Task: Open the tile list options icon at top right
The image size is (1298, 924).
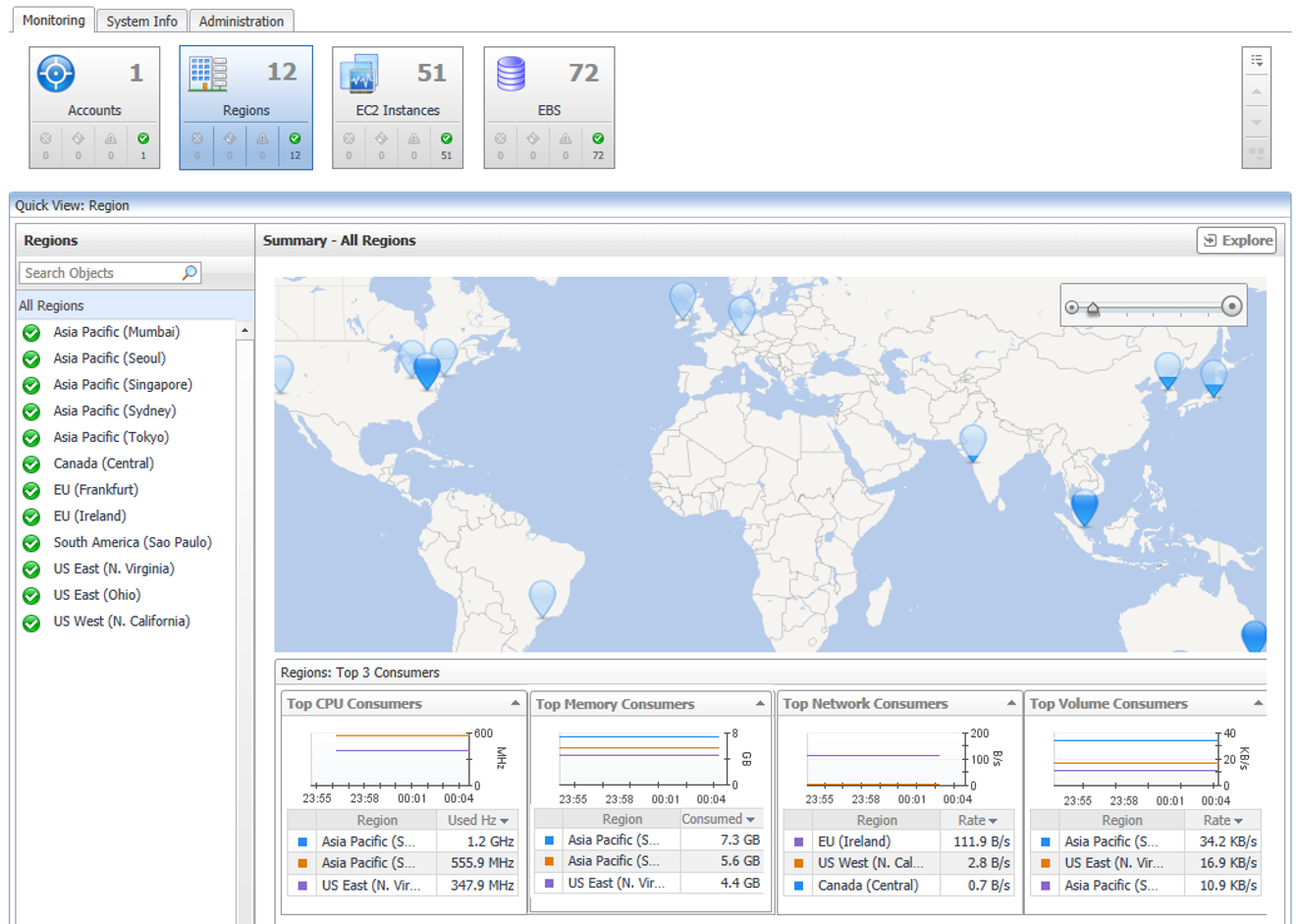Action: click(1256, 61)
